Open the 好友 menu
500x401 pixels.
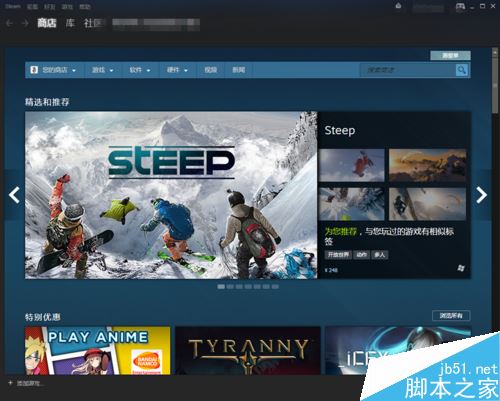click(50, 7)
